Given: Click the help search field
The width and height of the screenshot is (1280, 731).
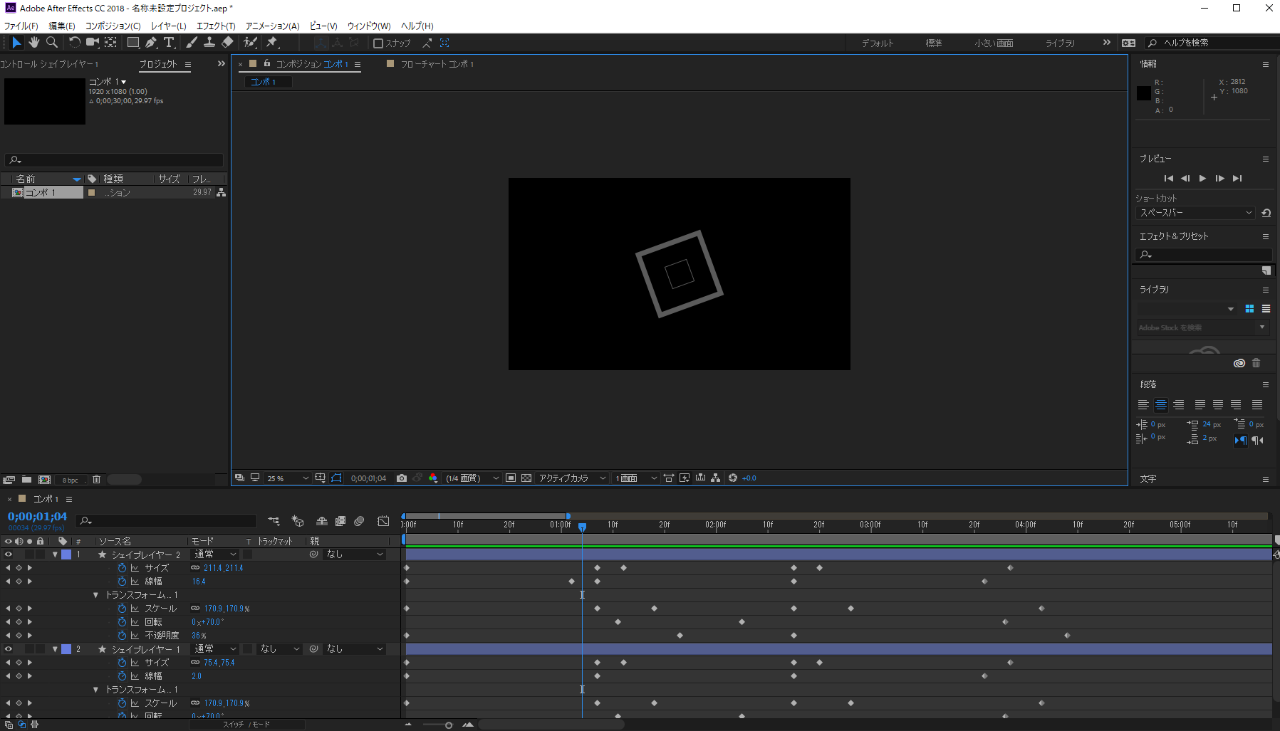Looking at the screenshot, I should tap(1210, 43).
